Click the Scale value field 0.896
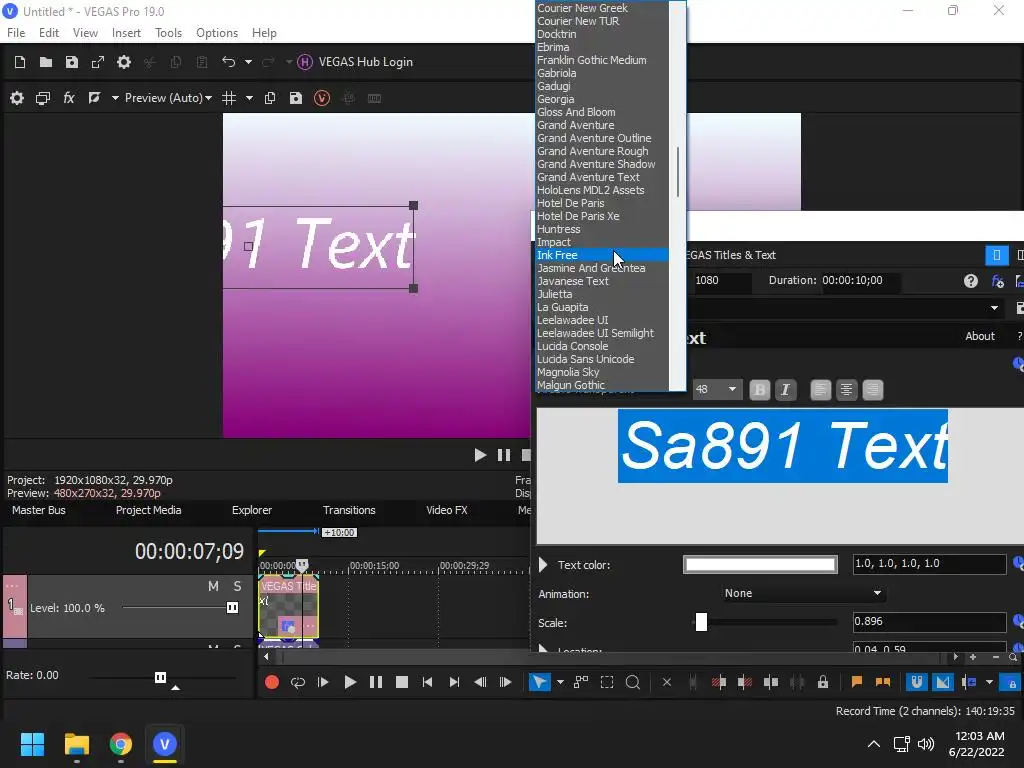The width and height of the screenshot is (1024, 768). [929, 622]
